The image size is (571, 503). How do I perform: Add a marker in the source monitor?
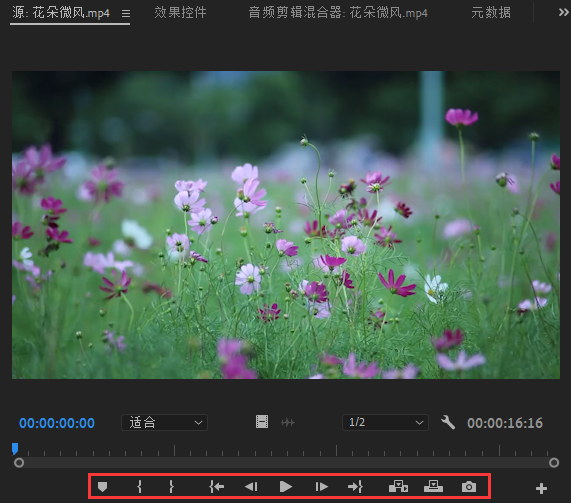(x=103, y=487)
